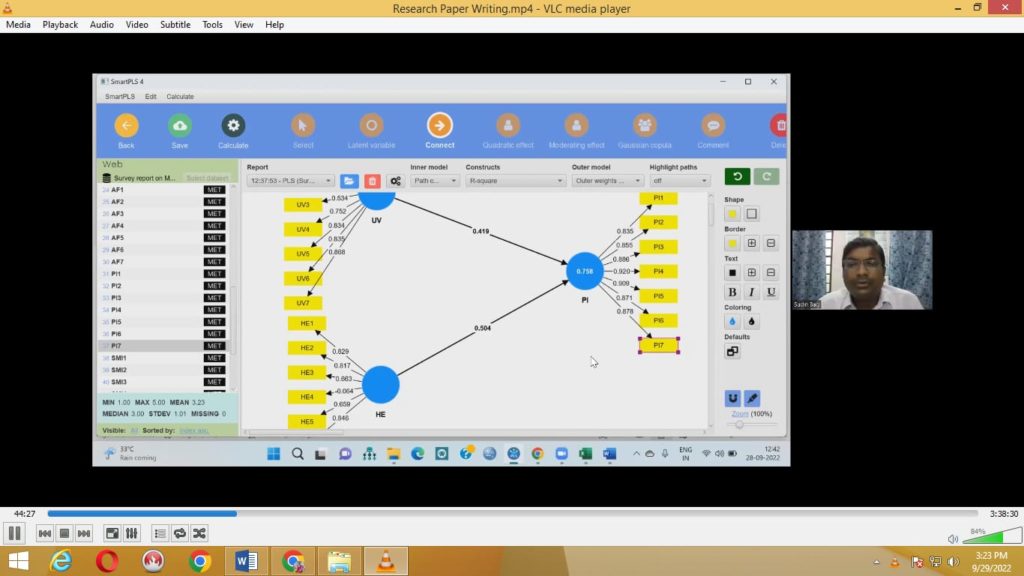Open the Windows Start button
This screenshot has height=576, width=1024.
coord(18,561)
